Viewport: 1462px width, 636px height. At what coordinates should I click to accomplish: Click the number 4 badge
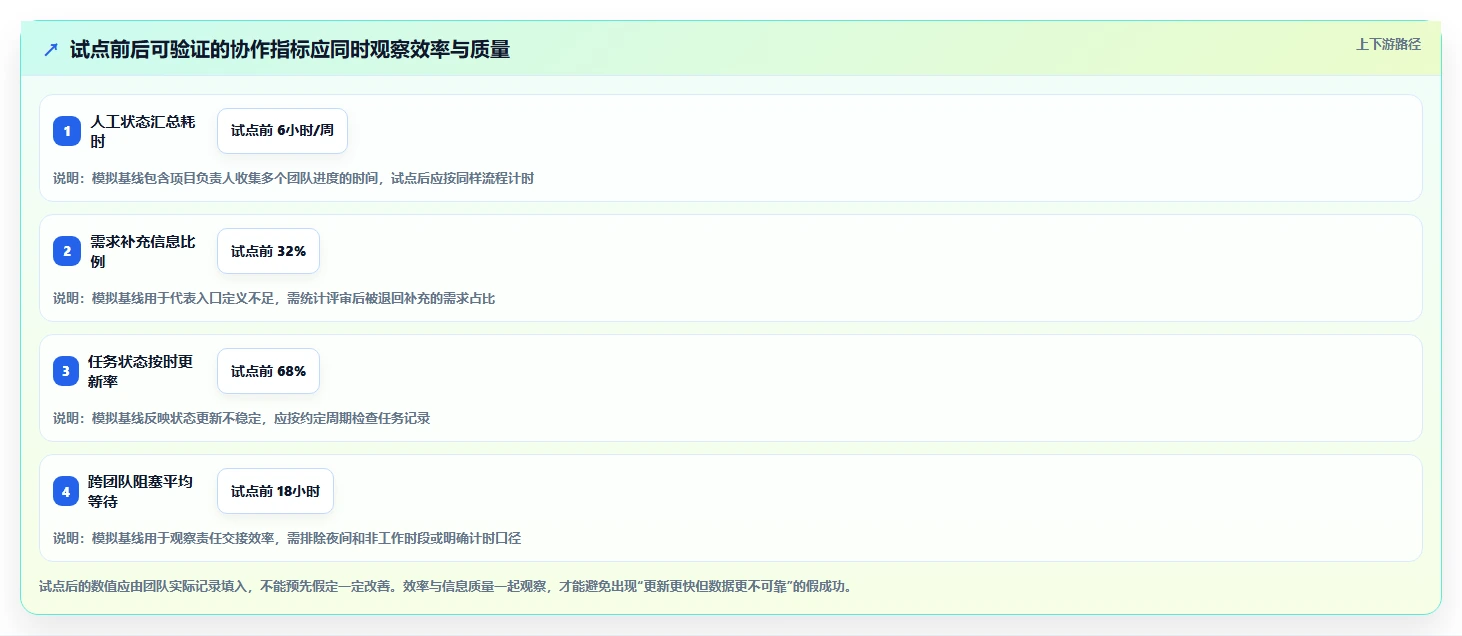[x=67, y=491]
